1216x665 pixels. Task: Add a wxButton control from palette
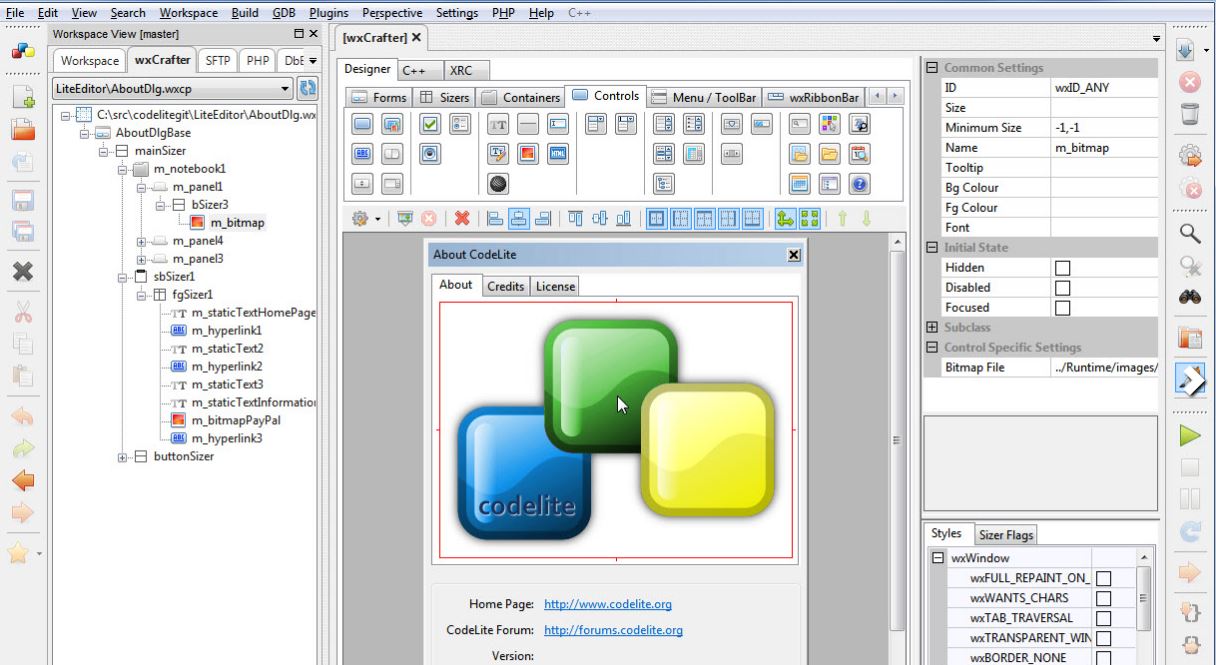pyautogui.click(x=363, y=125)
